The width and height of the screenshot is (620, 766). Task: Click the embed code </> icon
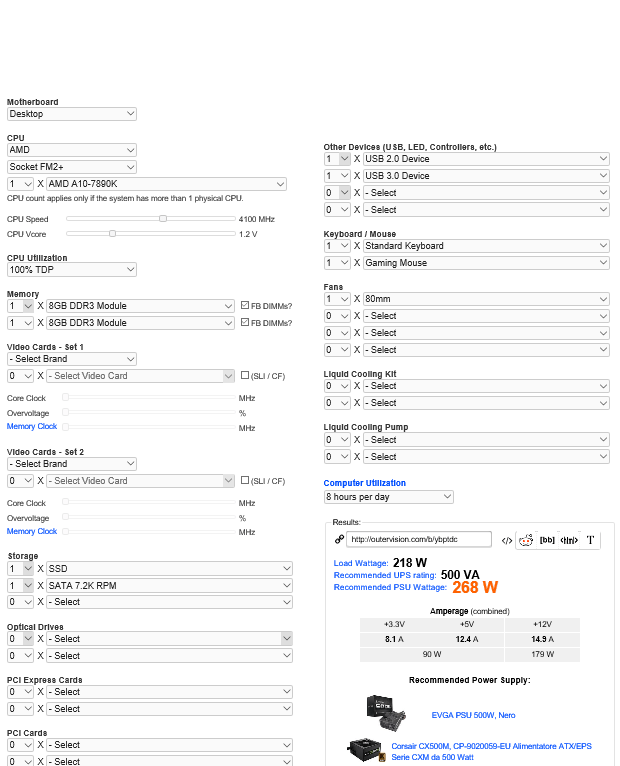[x=507, y=540]
